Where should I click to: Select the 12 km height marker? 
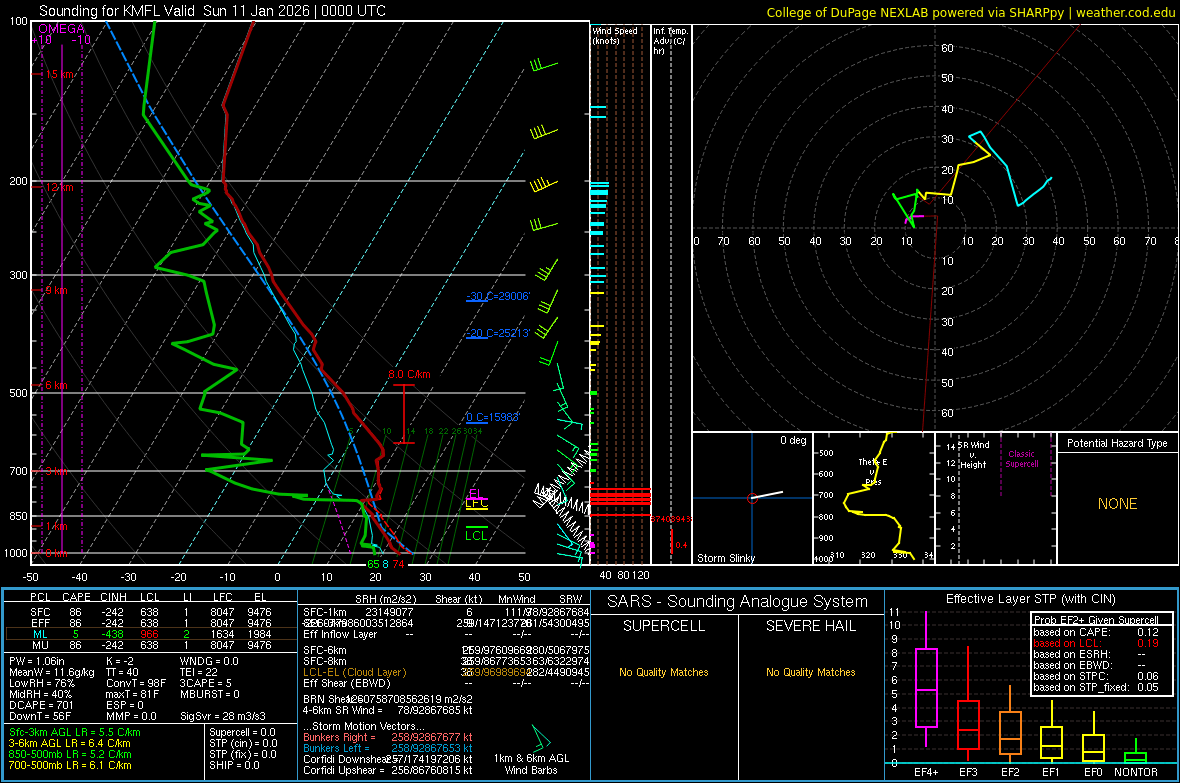(59, 187)
